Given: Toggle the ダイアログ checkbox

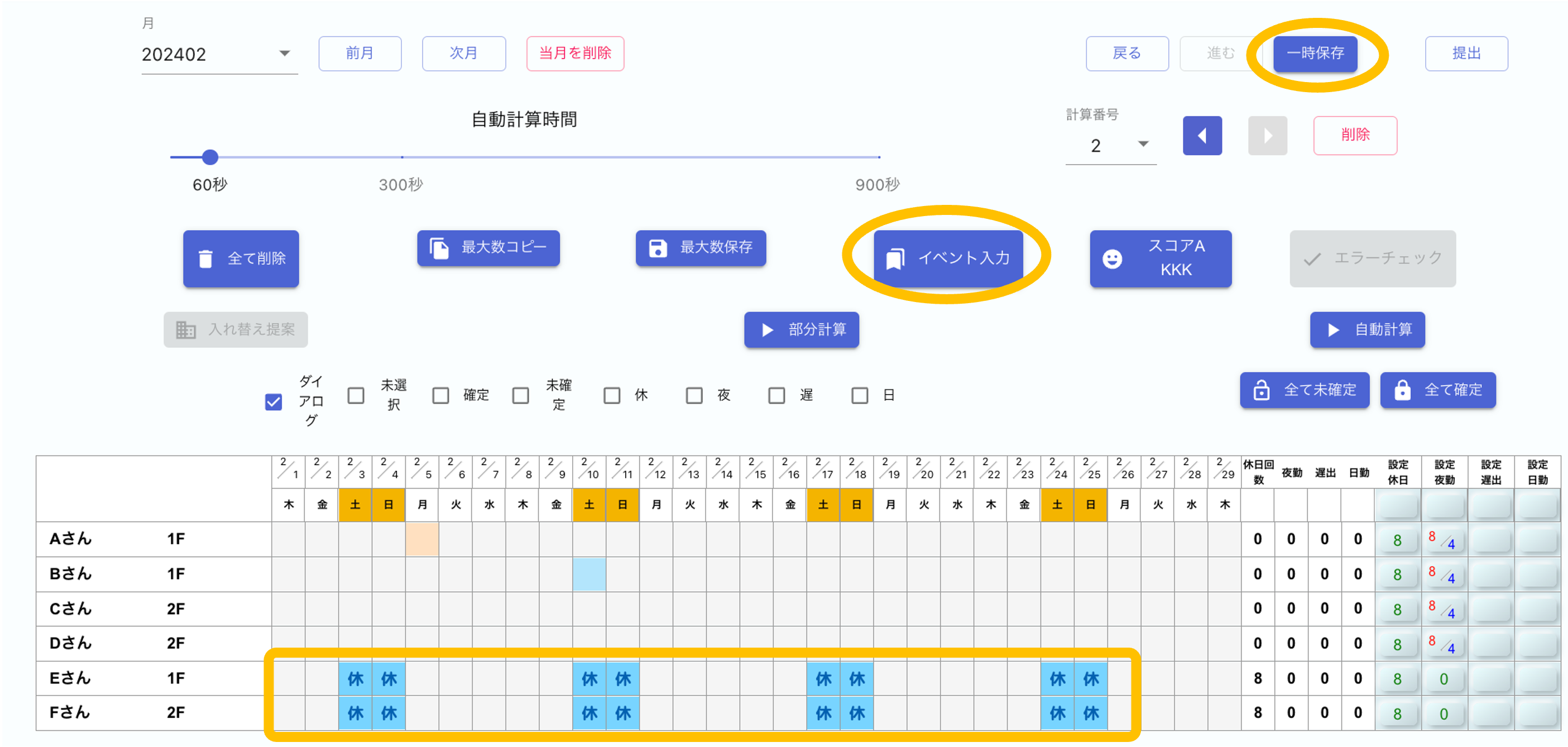Looking at the screenshot, I should coord(274,402).
